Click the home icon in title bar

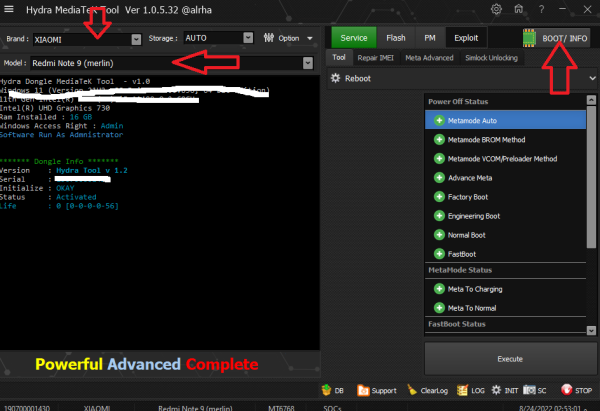pos(518,9)
